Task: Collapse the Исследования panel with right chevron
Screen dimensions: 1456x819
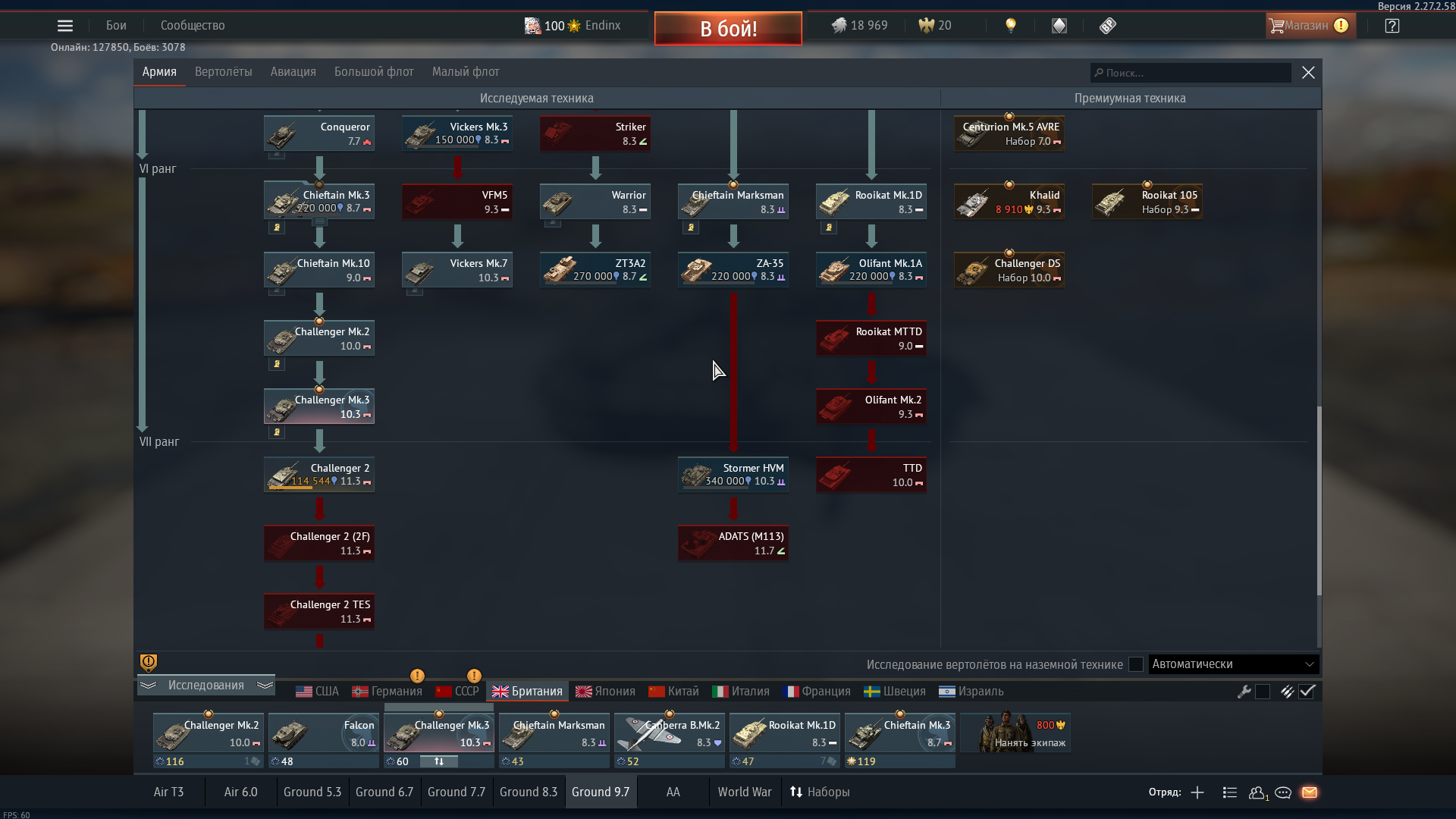Action: click(265, 685)
